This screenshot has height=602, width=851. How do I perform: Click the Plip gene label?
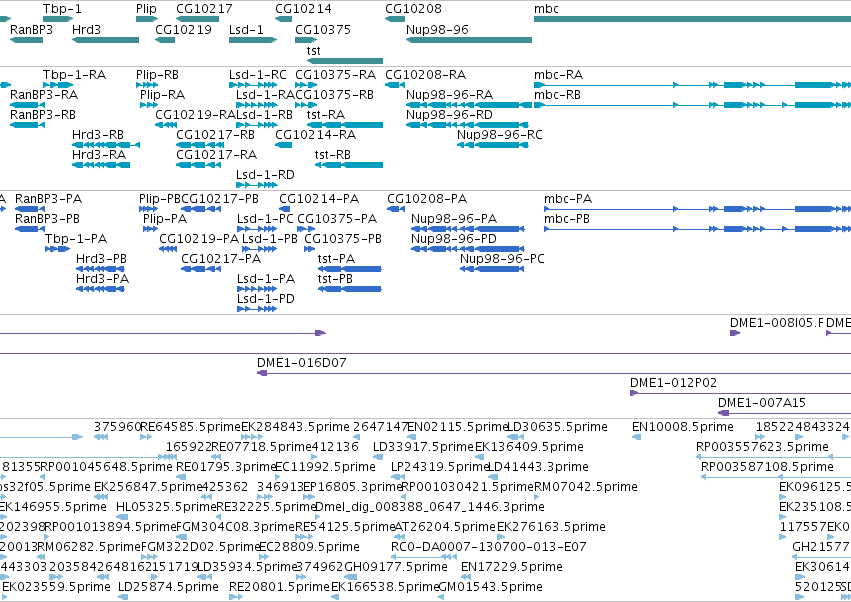pyautogui.click(x=147, y=9)
